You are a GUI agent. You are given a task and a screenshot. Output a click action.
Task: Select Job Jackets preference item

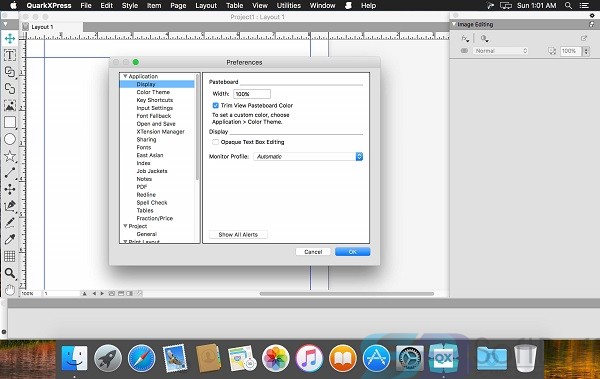pos(152,171)
